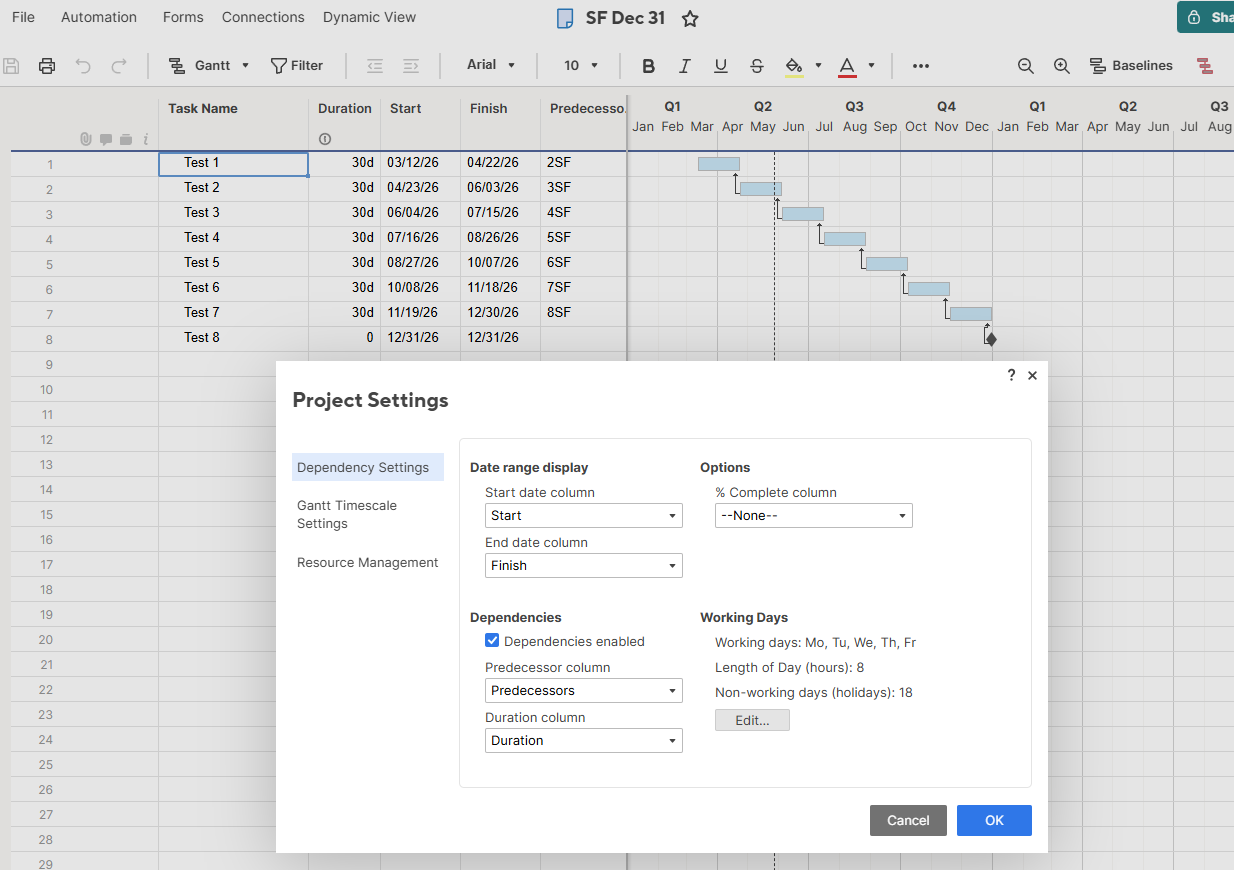Toggle Bold formatting

(x=648, y=66)
